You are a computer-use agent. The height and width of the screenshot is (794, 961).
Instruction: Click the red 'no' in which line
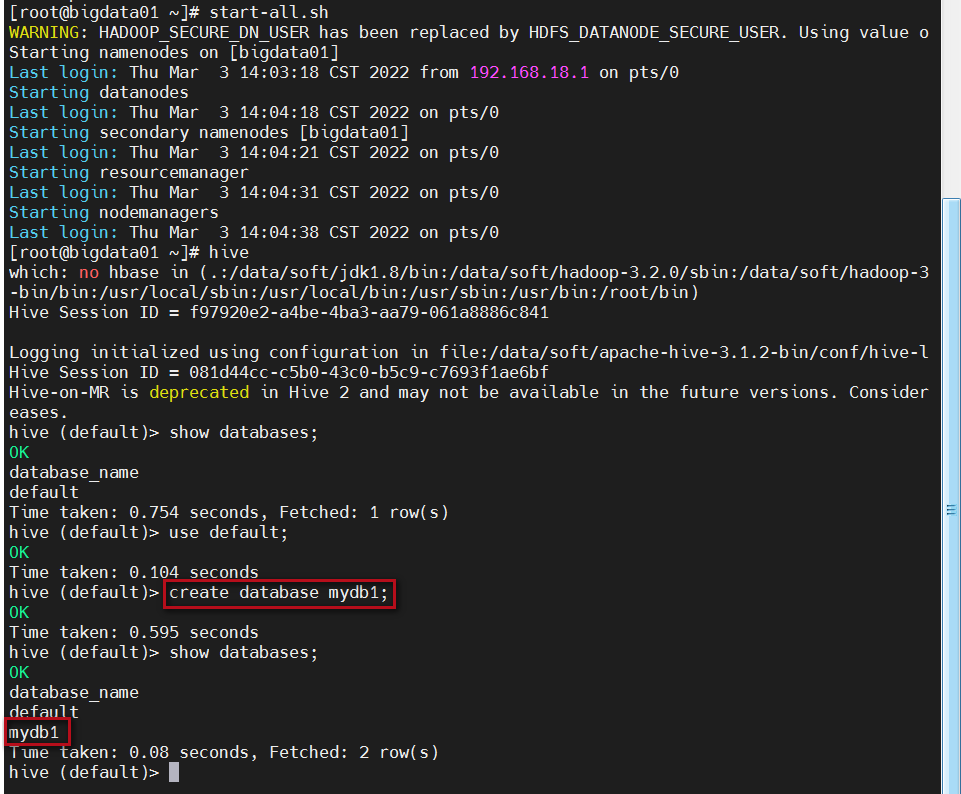[x=89, y=273]
